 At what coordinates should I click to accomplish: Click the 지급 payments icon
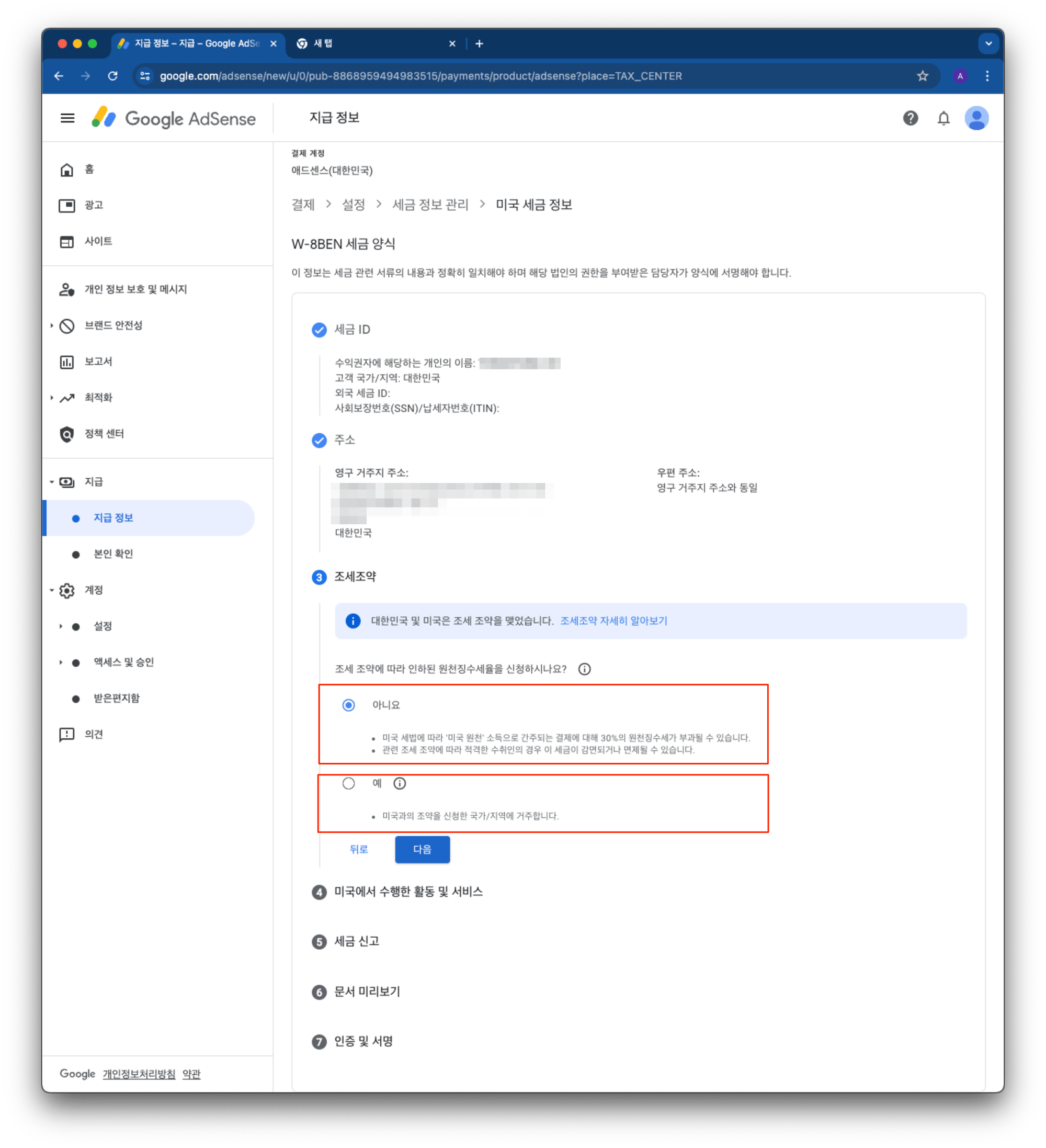pos(66,482)
